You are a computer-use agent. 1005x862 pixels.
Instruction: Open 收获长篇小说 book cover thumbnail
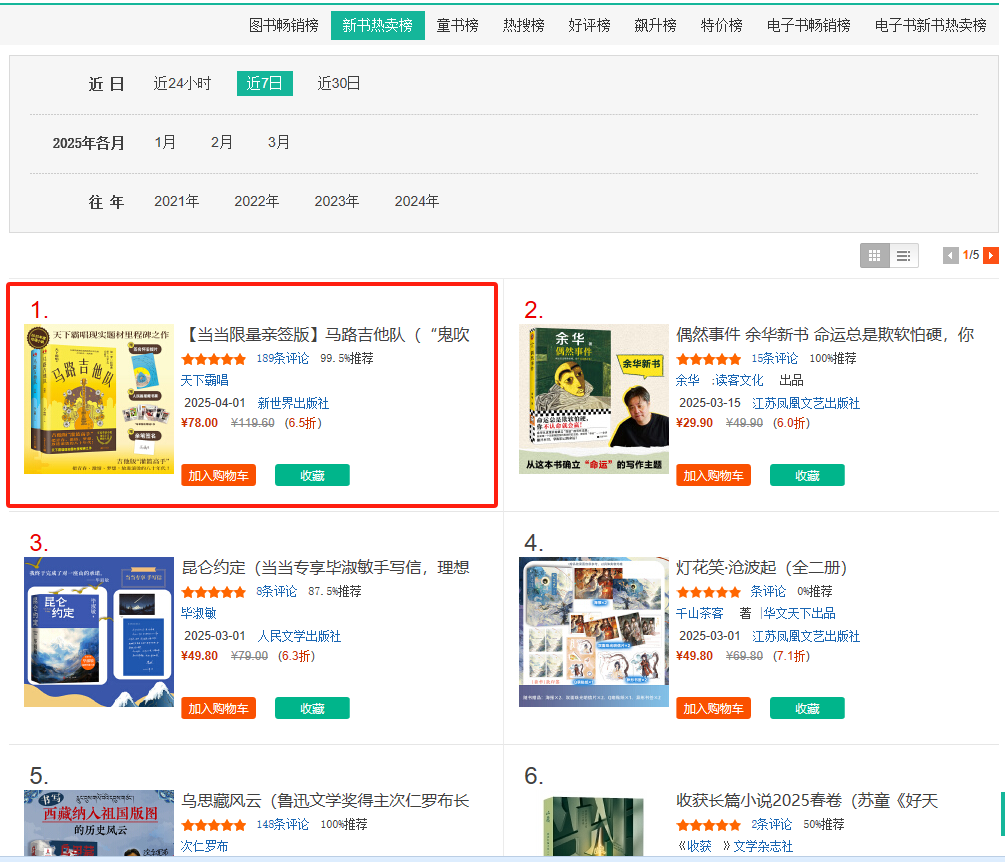coord(594,825)
